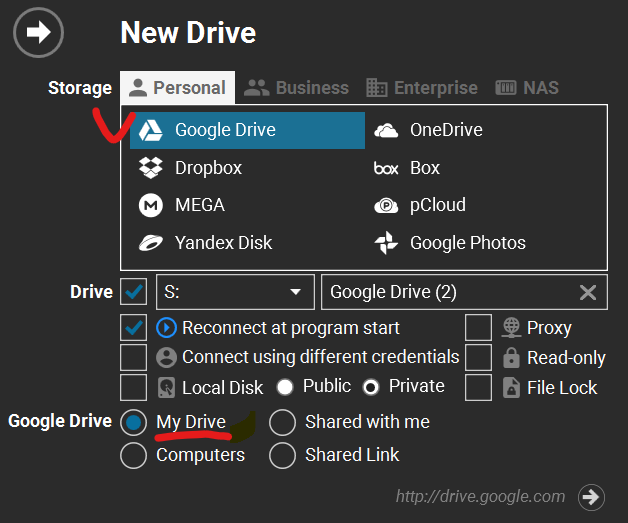The width and height of the screenshot is (628, 523).
Task: Enable the Proxy checkbox
Action: 479,327
